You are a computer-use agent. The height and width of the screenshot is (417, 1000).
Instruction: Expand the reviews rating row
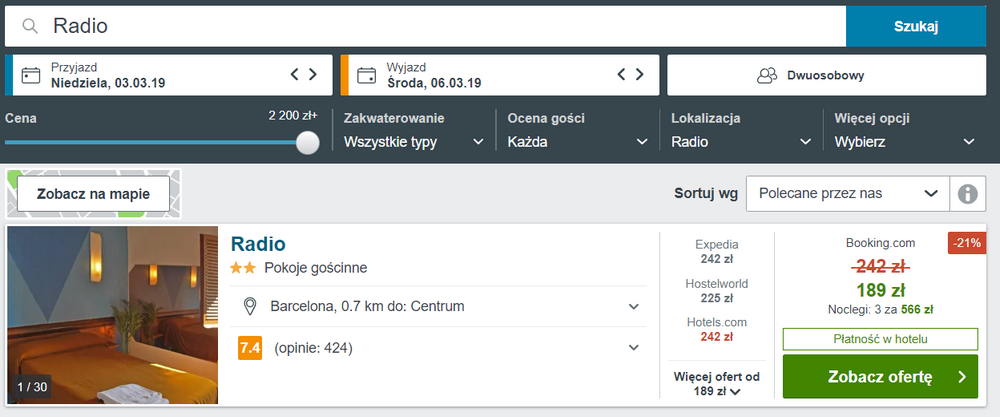(438, 348)
